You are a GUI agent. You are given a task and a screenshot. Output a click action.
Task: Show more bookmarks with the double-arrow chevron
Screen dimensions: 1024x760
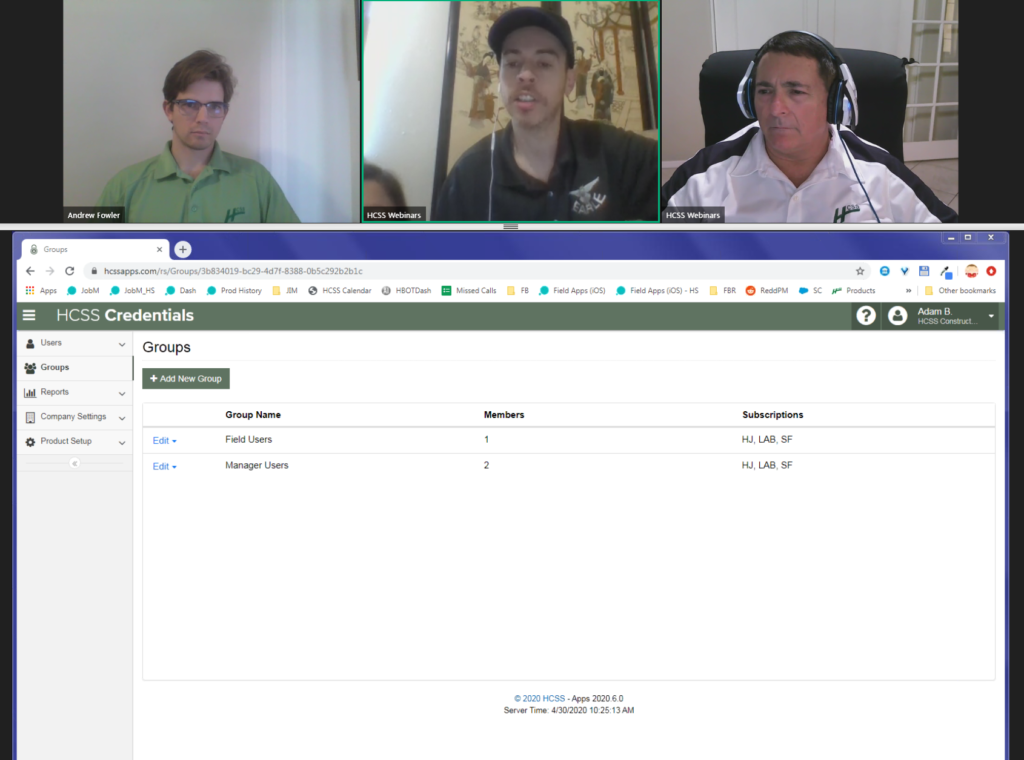[908, 291]
